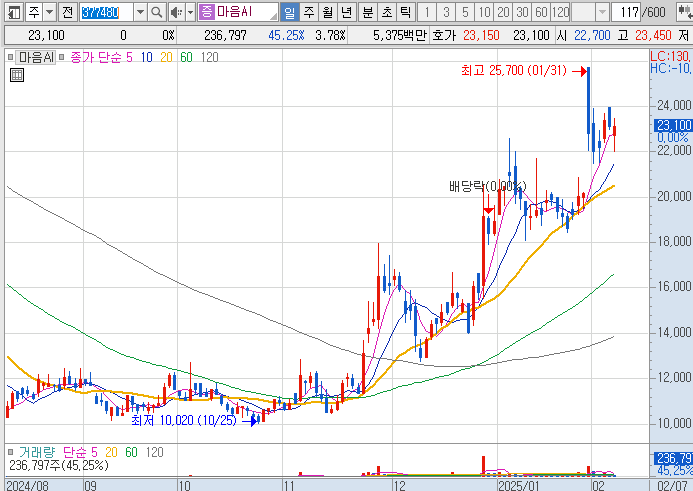Click the 배당락 ex-dividend marker label

click(x=487, y=187)
